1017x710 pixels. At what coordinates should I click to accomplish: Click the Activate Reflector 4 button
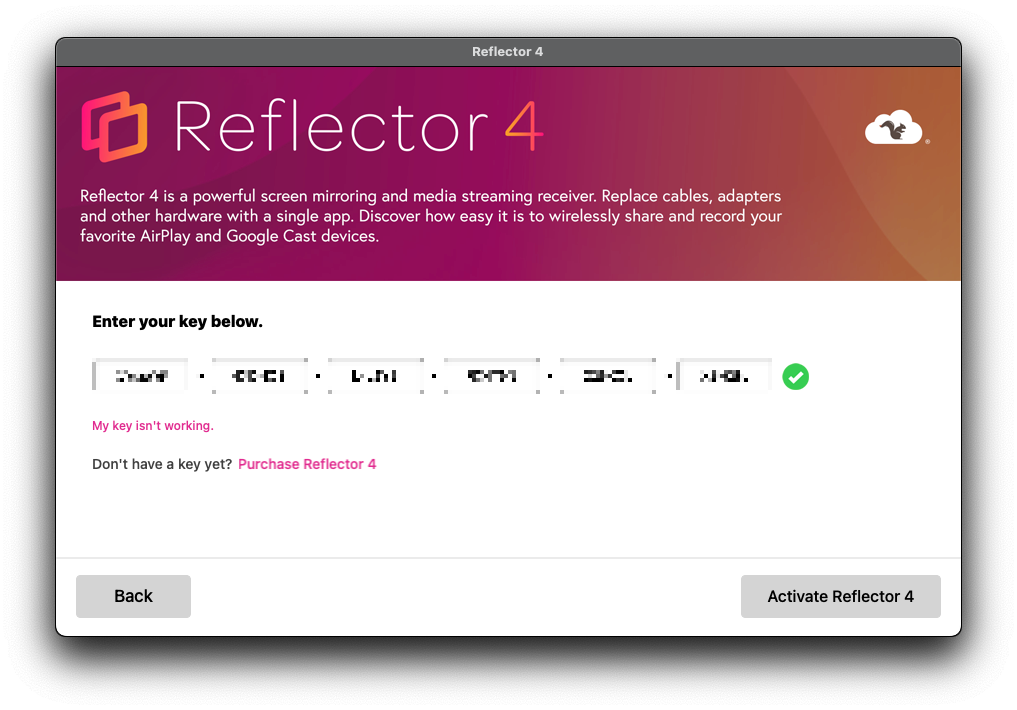tap(841, 596)
